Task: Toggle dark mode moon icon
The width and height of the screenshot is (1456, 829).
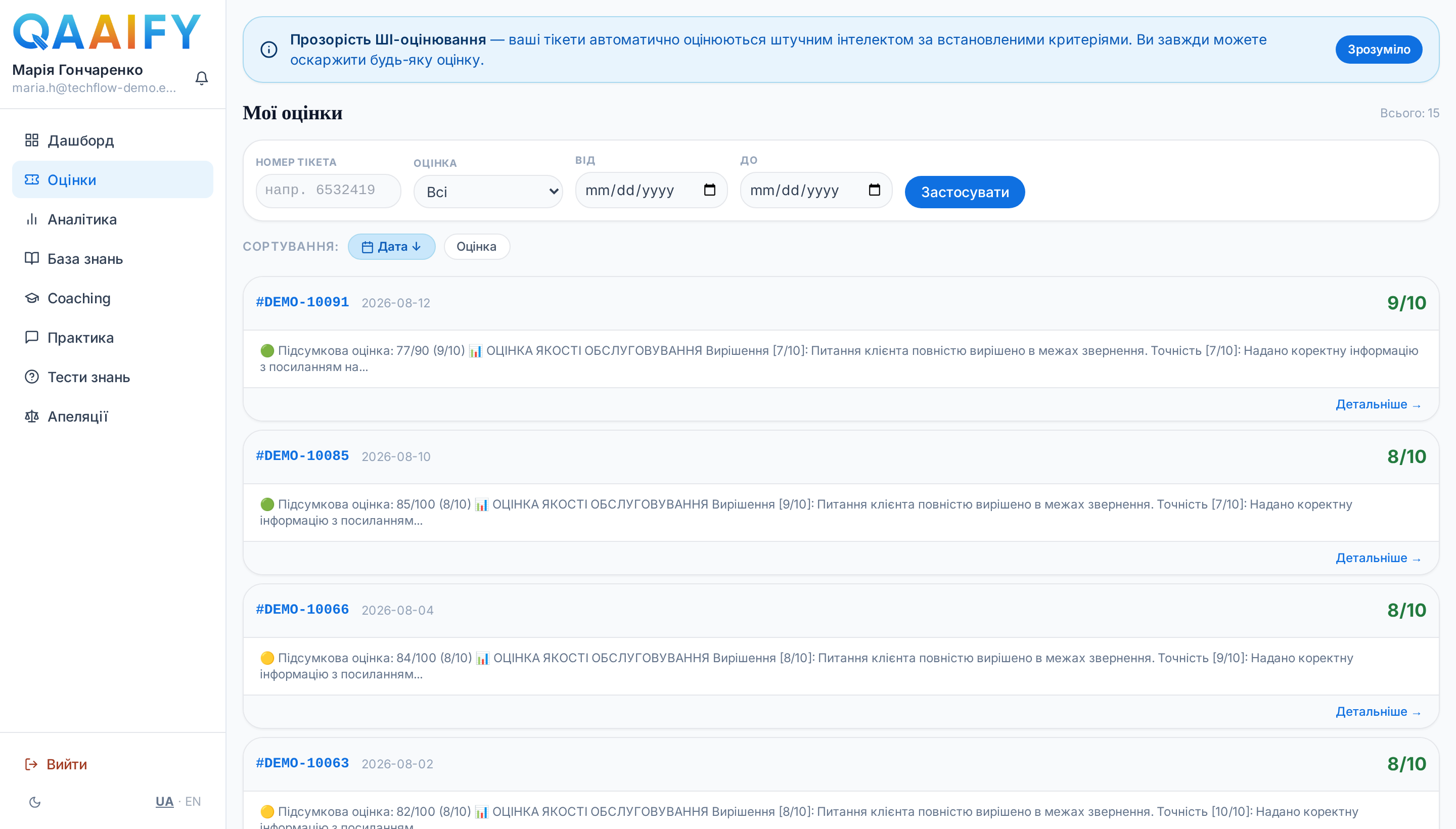Action: (35, 802)
